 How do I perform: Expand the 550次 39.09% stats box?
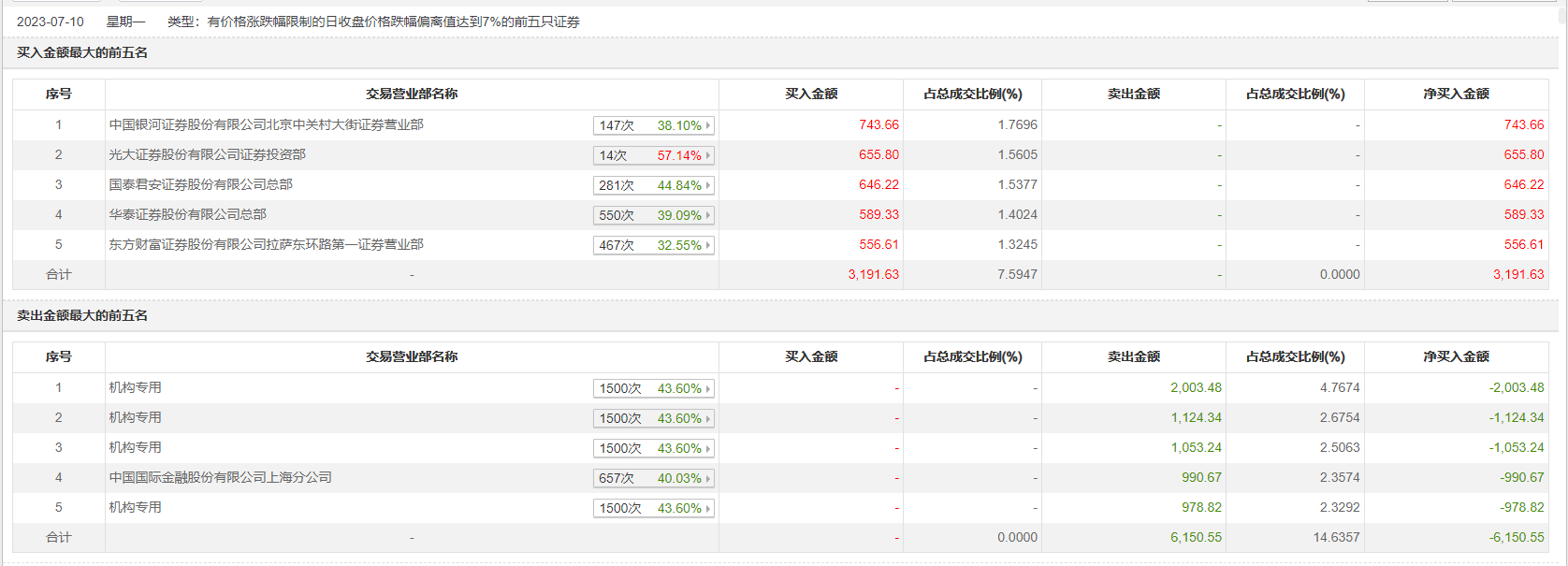pos(653,215)
